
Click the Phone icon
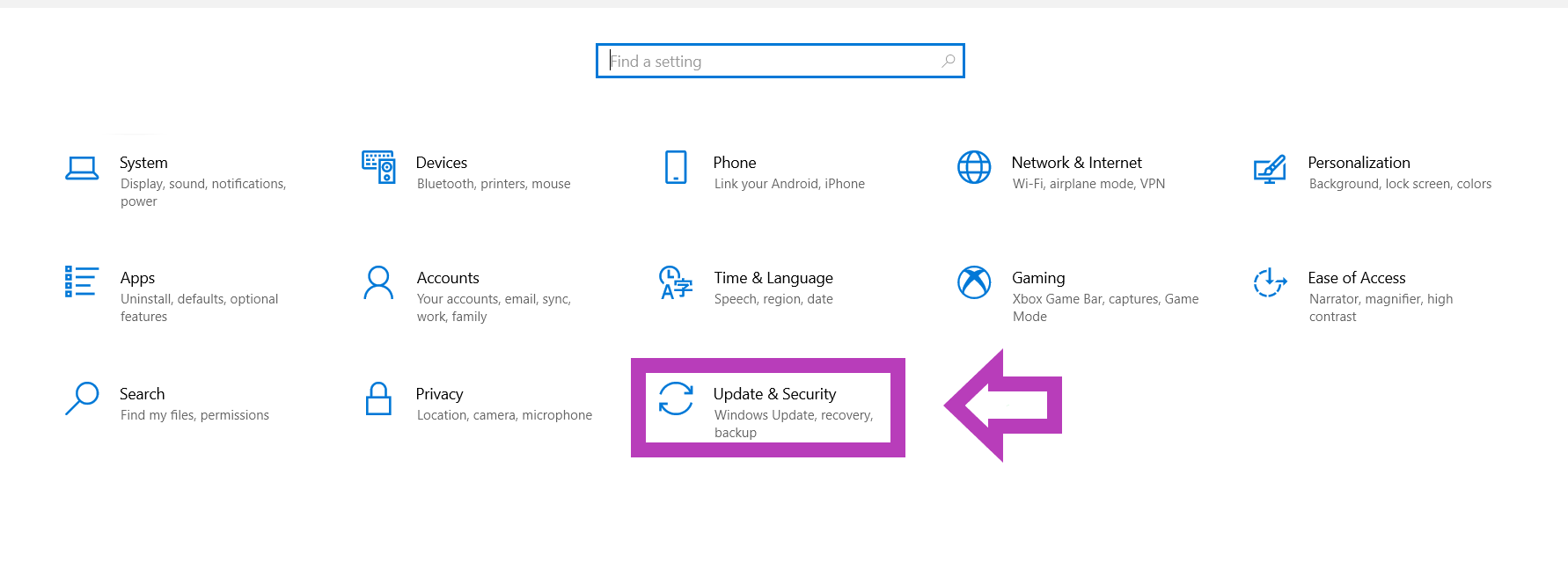[x=676, y=167]
